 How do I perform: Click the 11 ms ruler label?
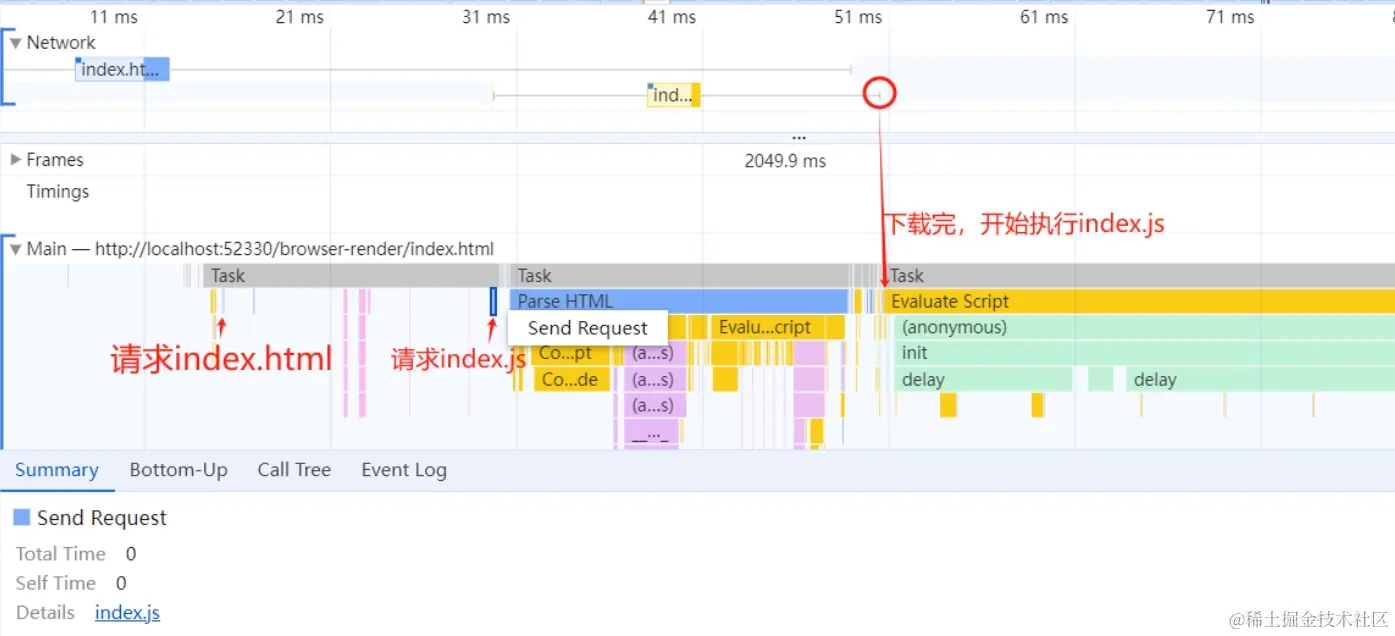click(114, 17)
